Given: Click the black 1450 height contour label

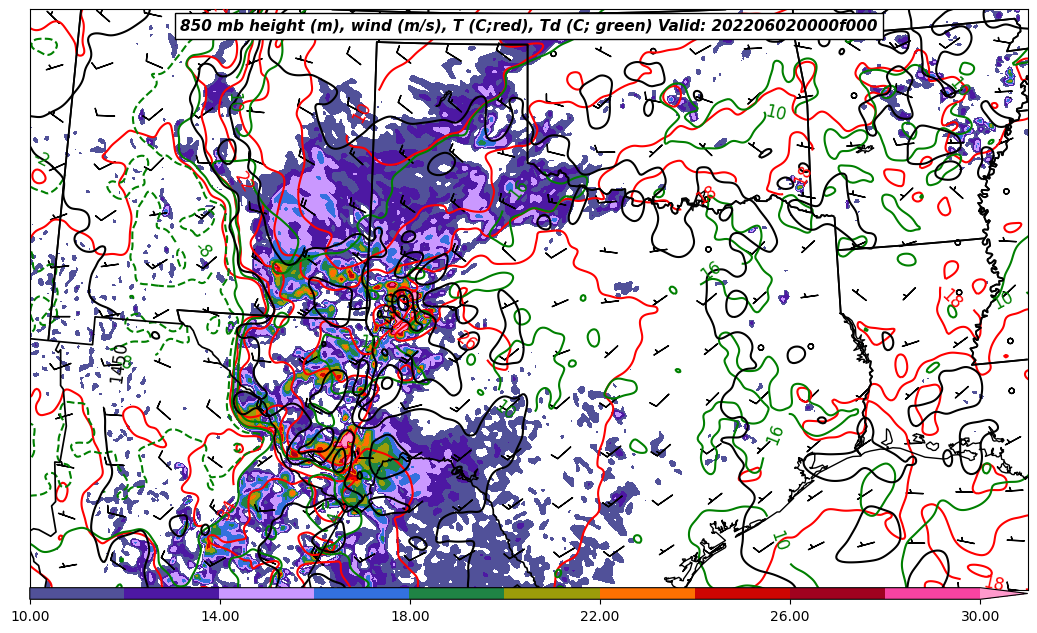Looking at the screenshot, I should pos(119,364).
